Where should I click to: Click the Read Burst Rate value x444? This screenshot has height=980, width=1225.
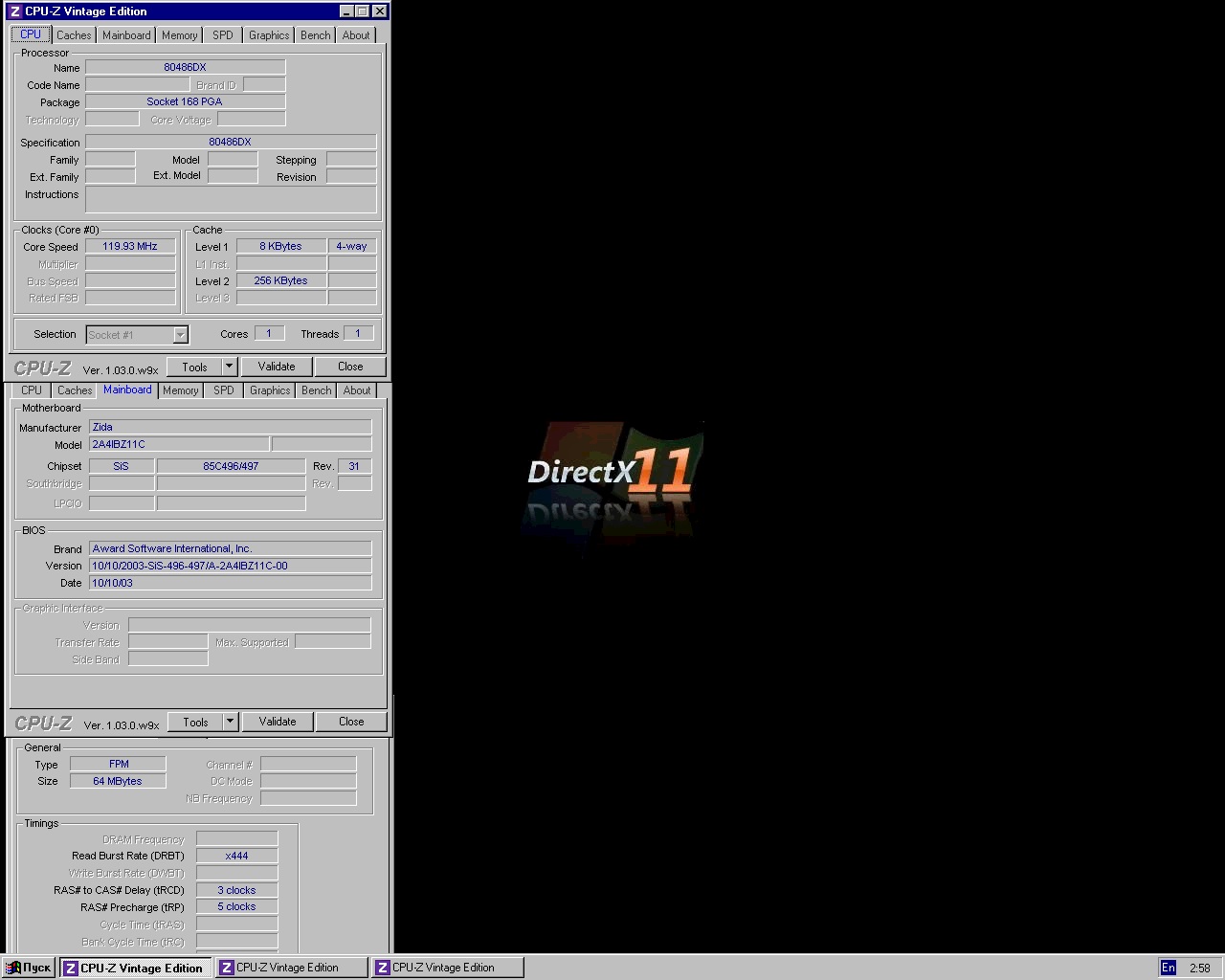pos(236,856)
